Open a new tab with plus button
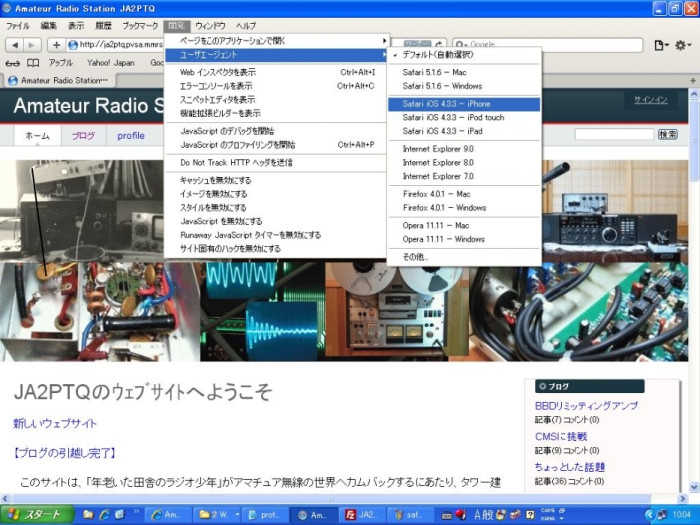Screen dimensions: 700x525 [693, 80]
